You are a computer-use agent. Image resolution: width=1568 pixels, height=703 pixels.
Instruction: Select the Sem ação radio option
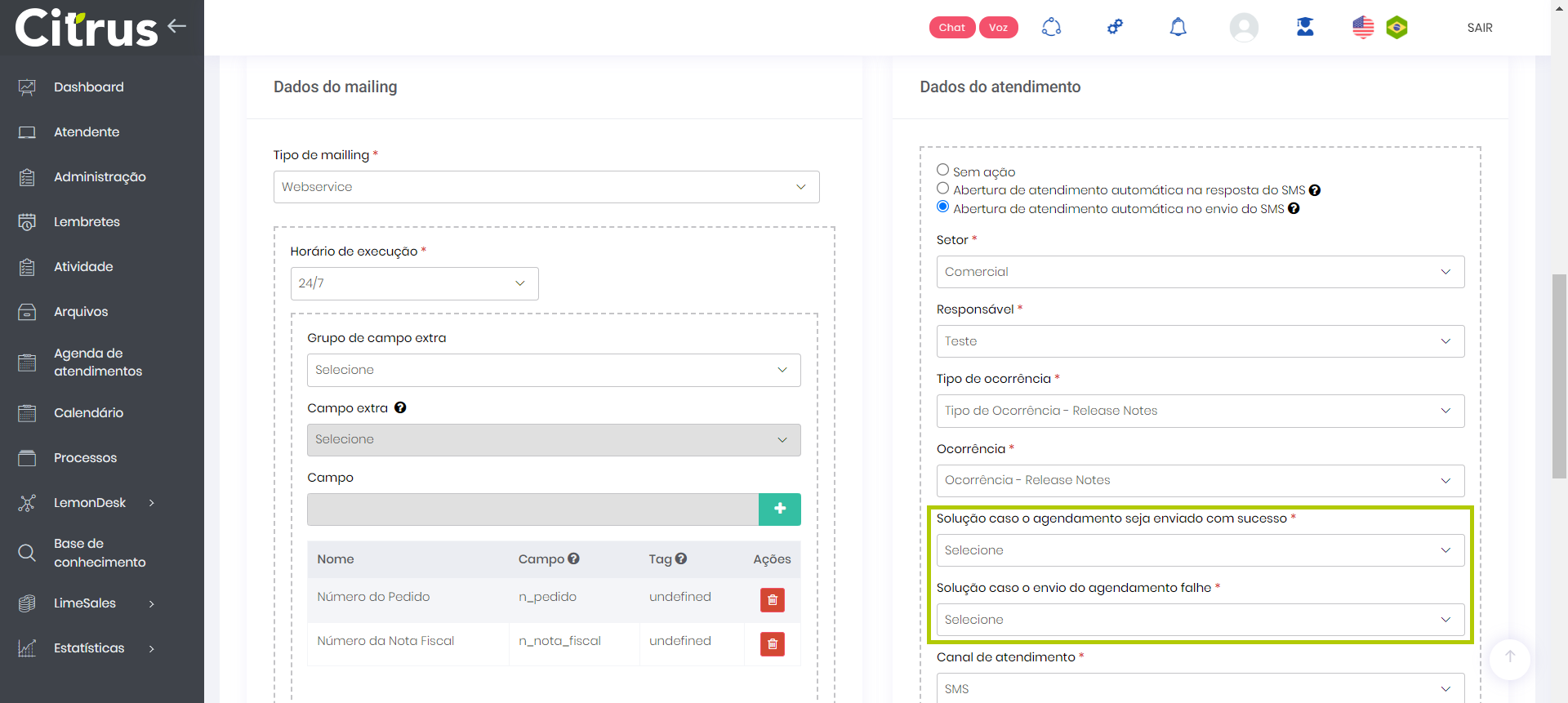tap(942, 170)
